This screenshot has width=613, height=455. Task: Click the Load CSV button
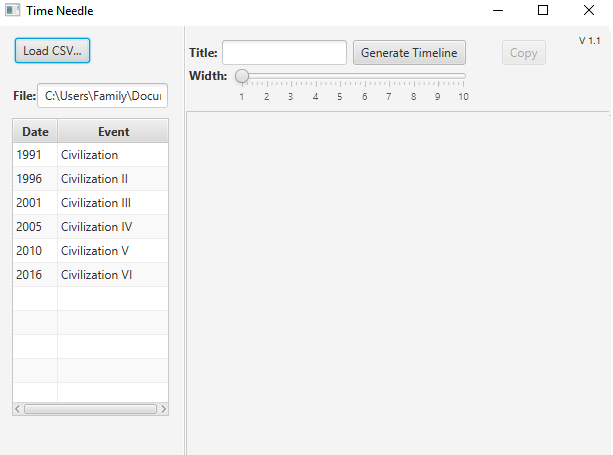(x=52, y=51)
